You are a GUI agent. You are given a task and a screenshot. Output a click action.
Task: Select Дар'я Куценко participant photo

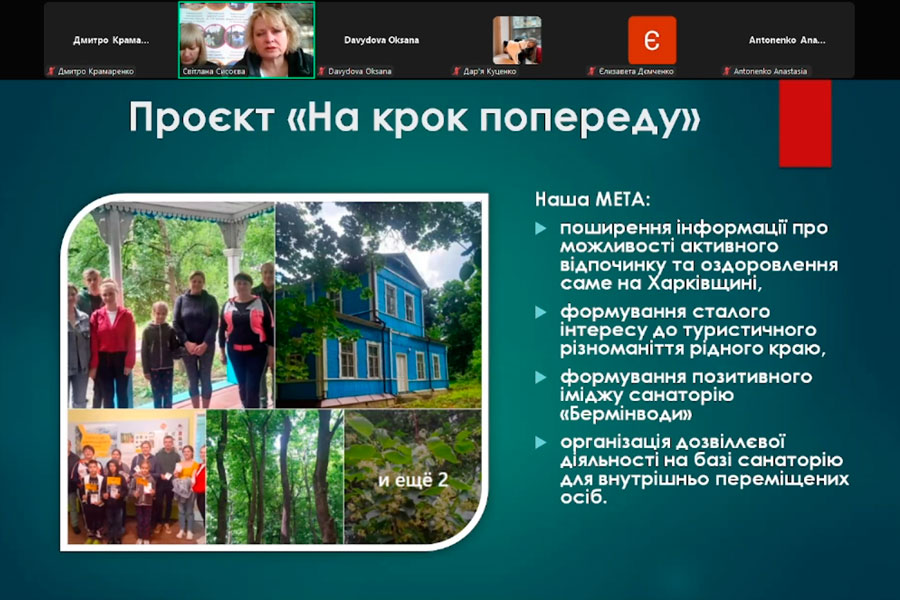click(517, 40)
